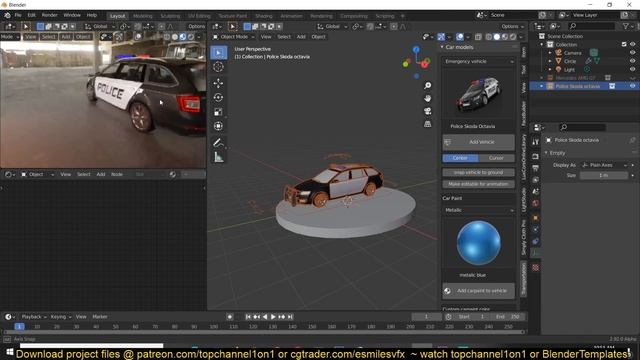This screenshot has height=360, width=640.
Task: Select rendered viewport shading mode
Action: pyautogui.click(x=513, y=37)
